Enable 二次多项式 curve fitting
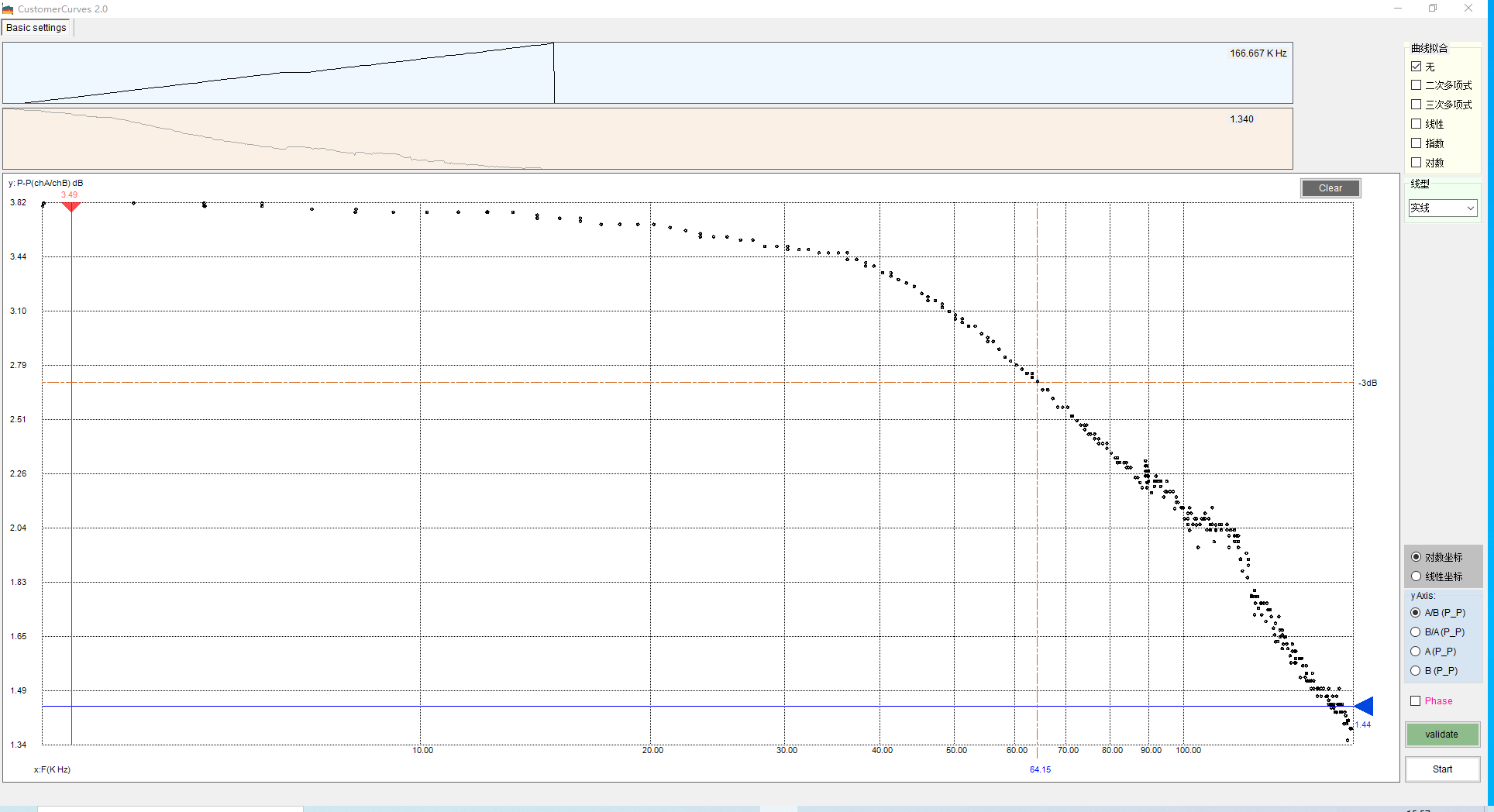The width and height of the screenshot is (1494, 812). point(1417,85)
